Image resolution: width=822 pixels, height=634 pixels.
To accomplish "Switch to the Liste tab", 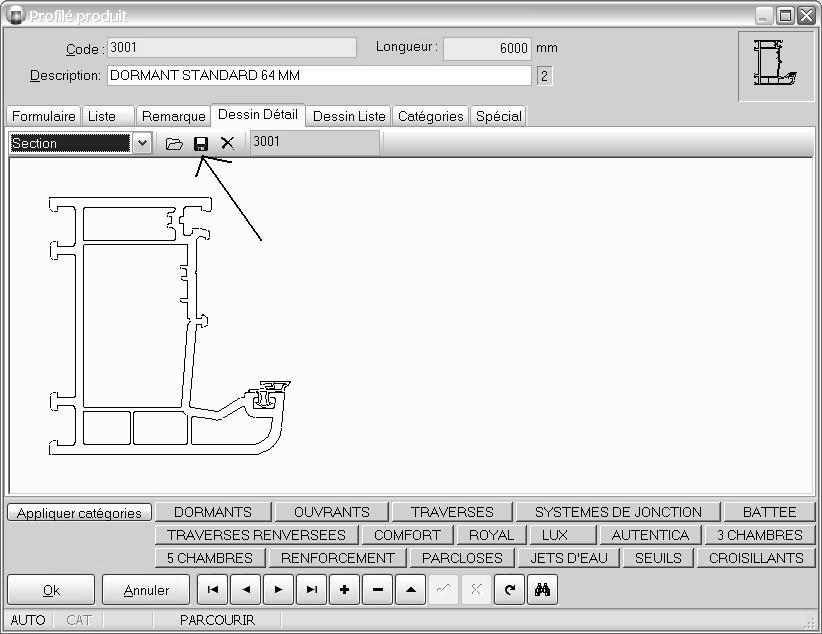I will coord(108,116).
